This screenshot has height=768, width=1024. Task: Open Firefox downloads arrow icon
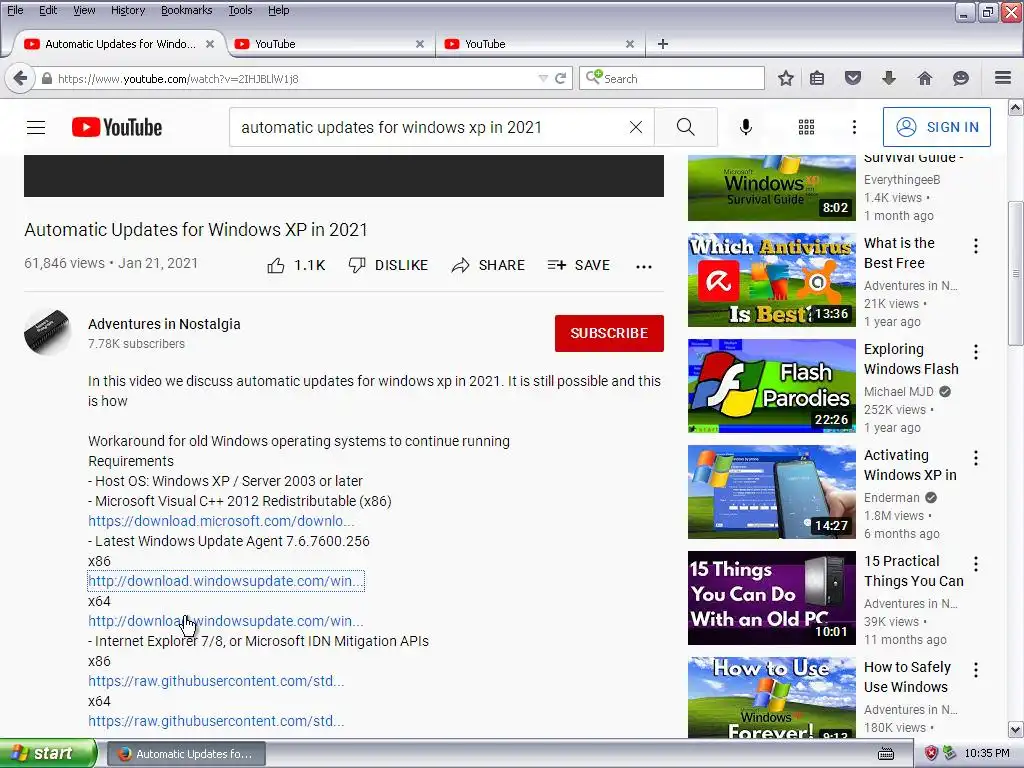(889, 78)
